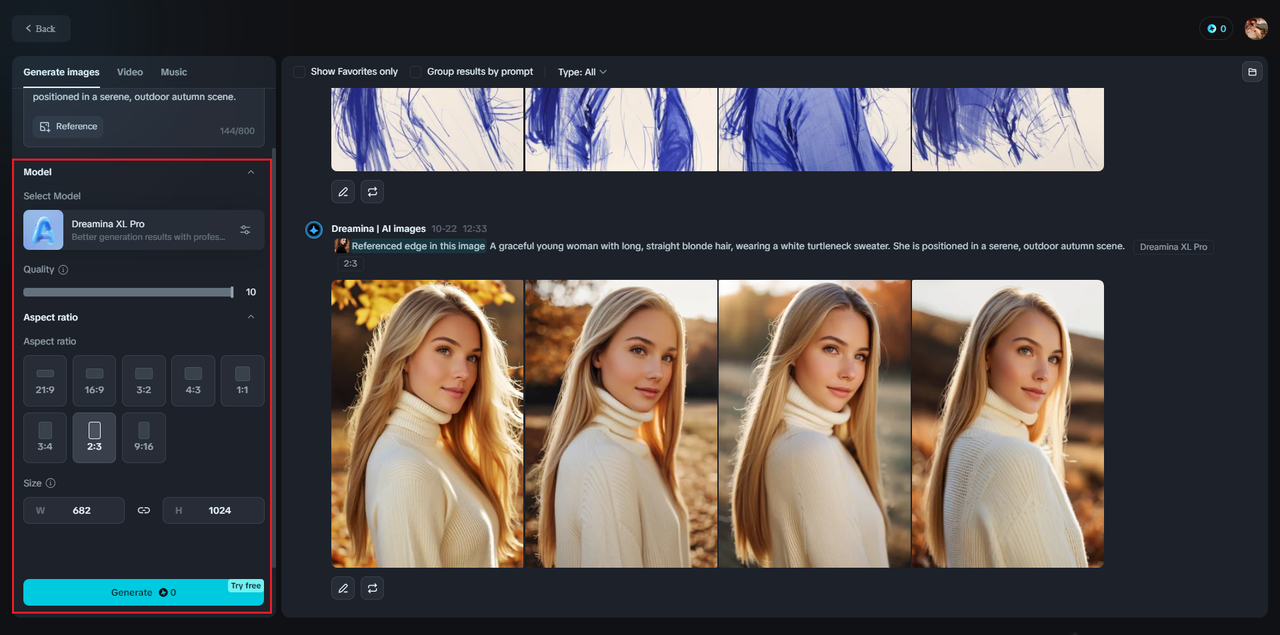Open the credits counter showing 0

pos(1216,29)
